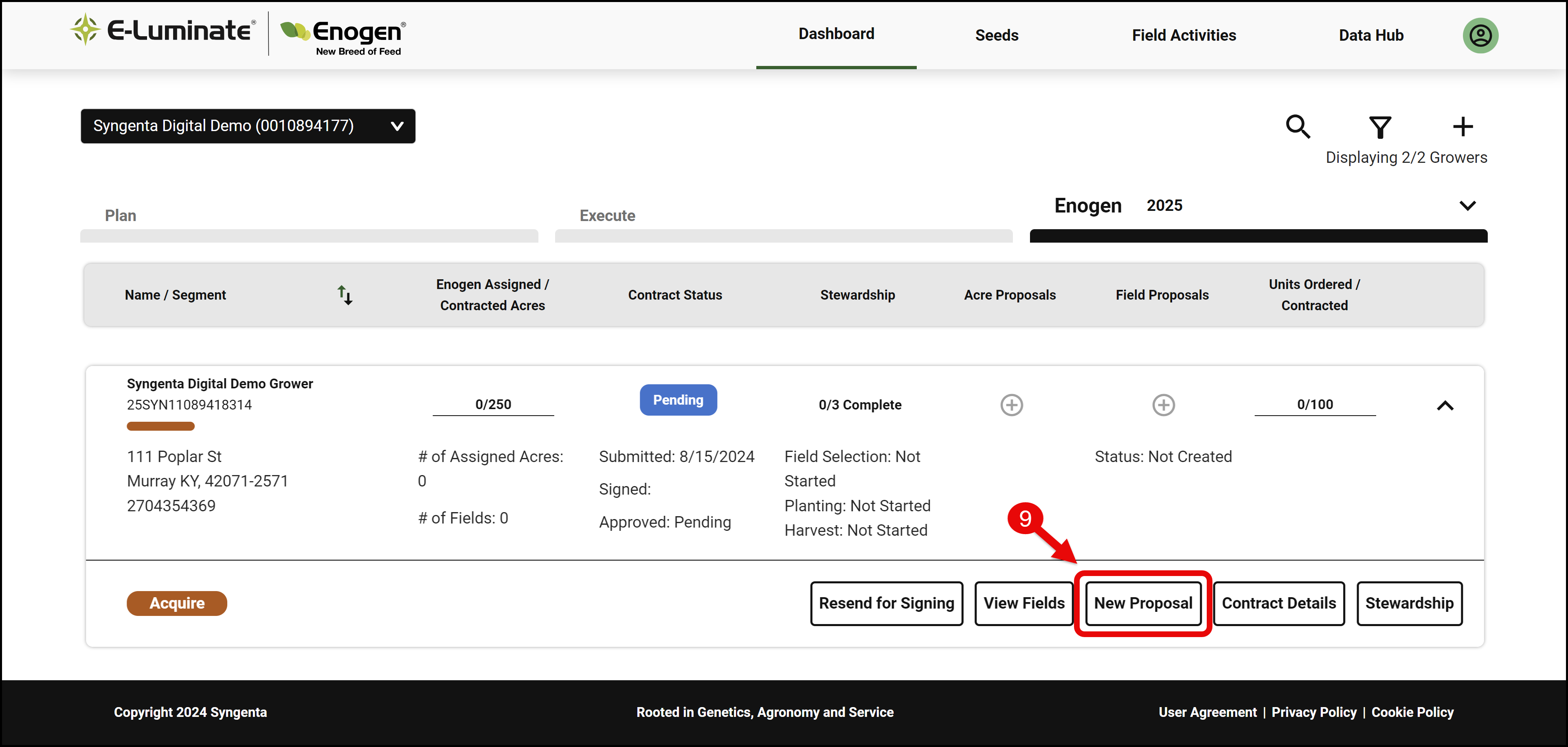Click the 0/100 units ordered value
Screen dimensions: 1568x747
pos(1314,405)
